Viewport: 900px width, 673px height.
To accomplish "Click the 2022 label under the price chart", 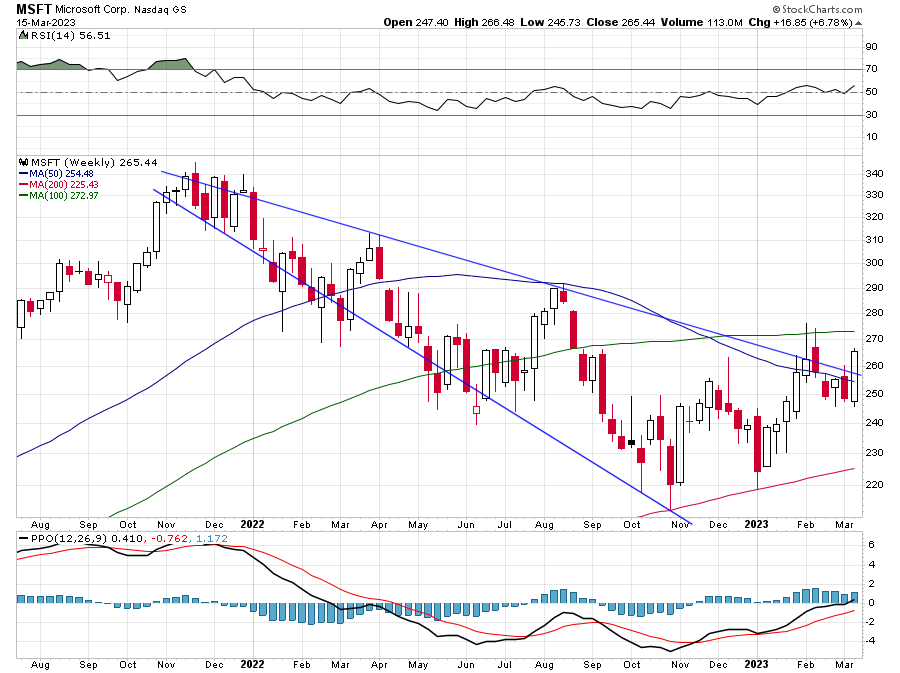I will (x=253, y=524).
